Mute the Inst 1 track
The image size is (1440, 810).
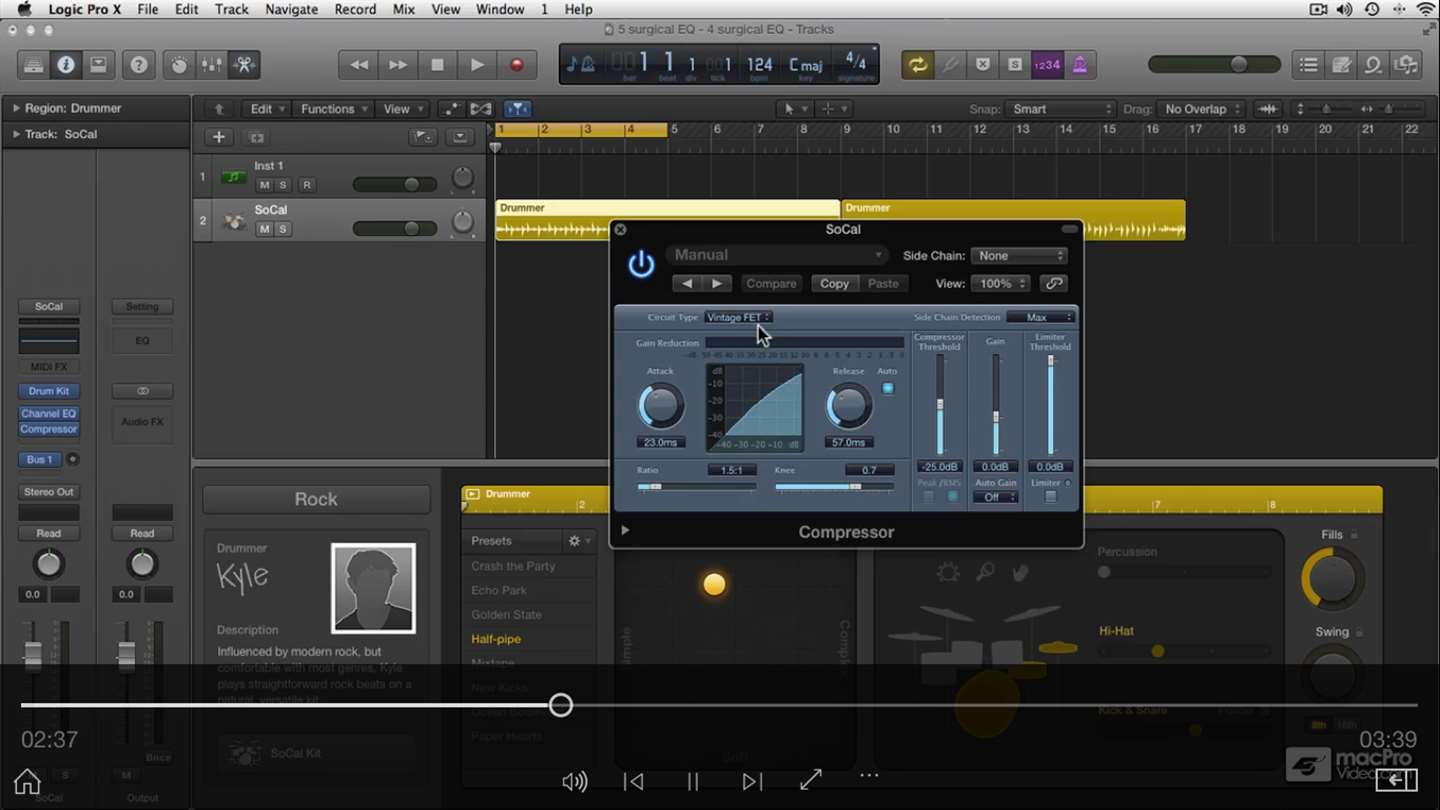264,185
